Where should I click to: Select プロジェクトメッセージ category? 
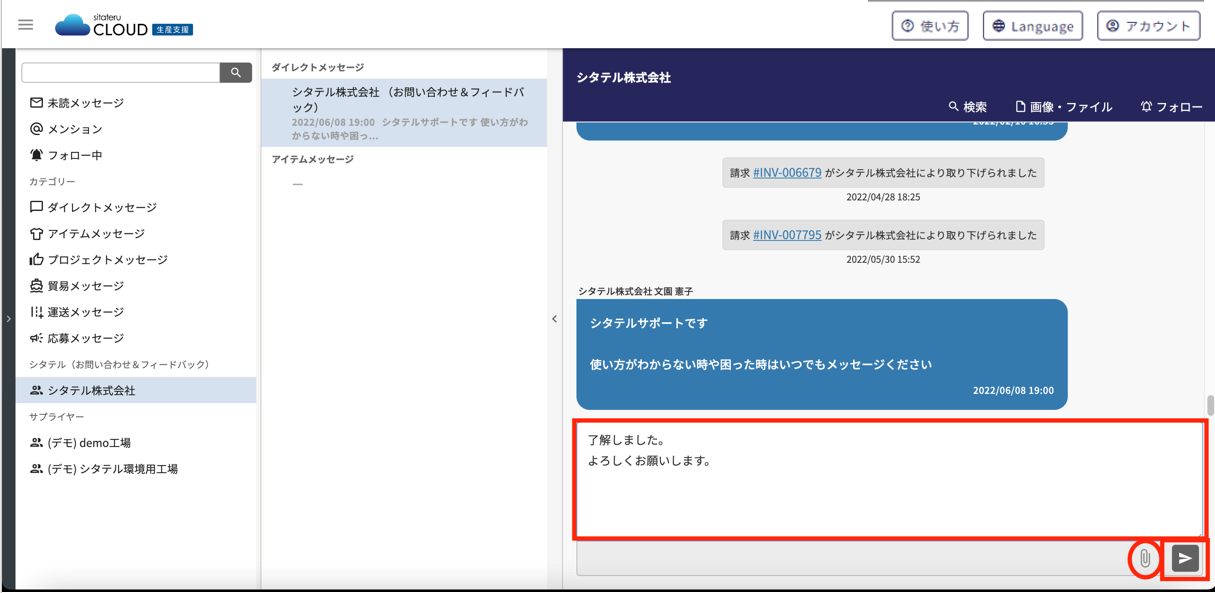click(107, 259)
